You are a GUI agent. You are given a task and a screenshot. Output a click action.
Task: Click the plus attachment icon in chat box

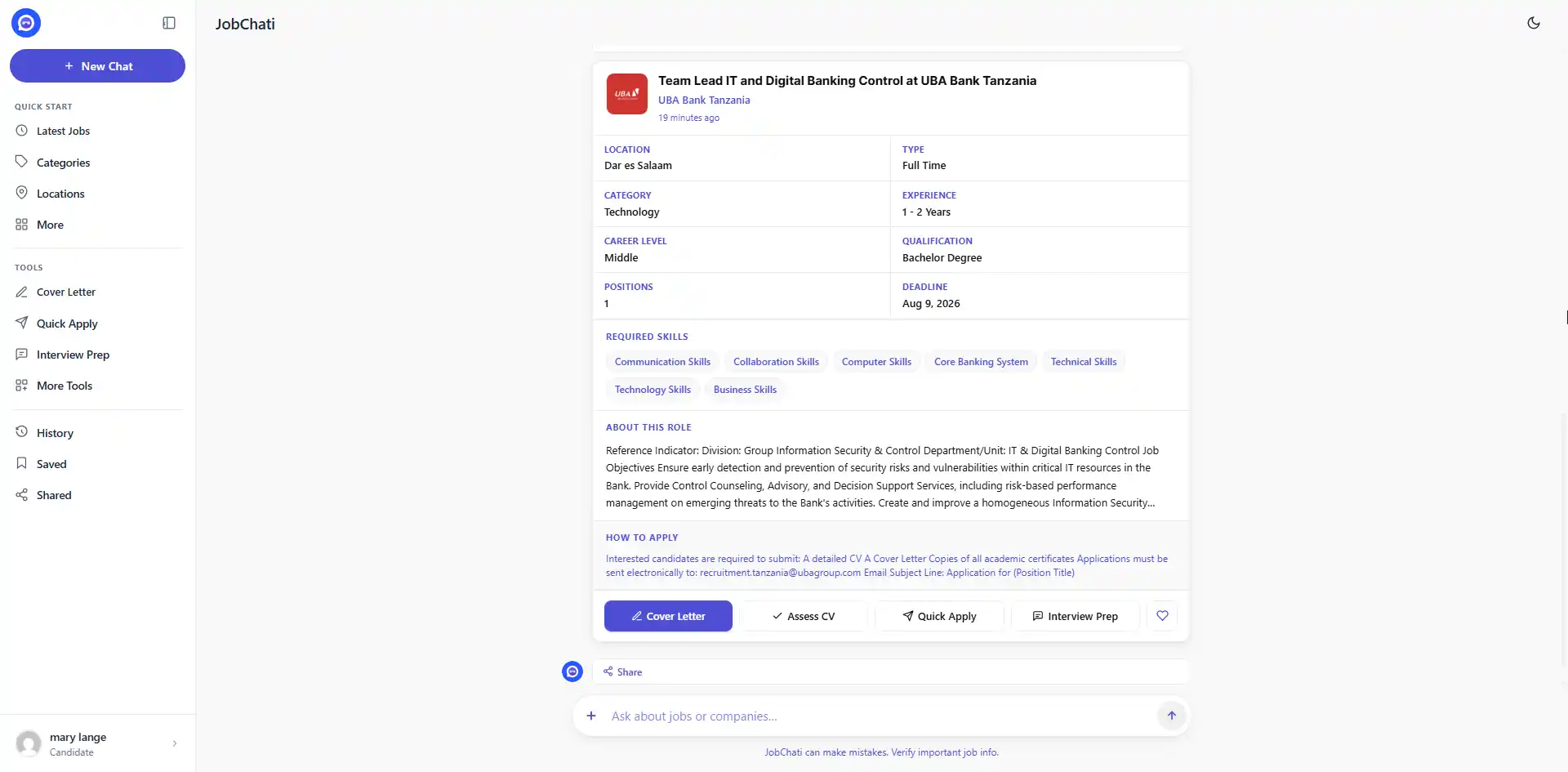591,716
